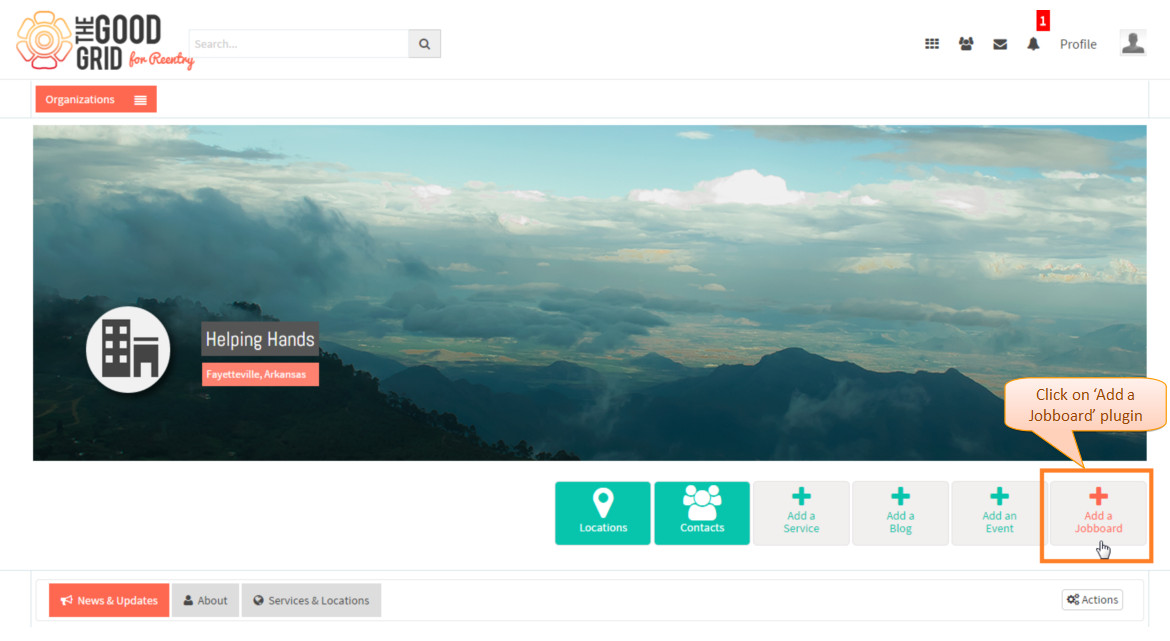Open the people group icon in header
1170x641 pixels.
tap(966, 44)
